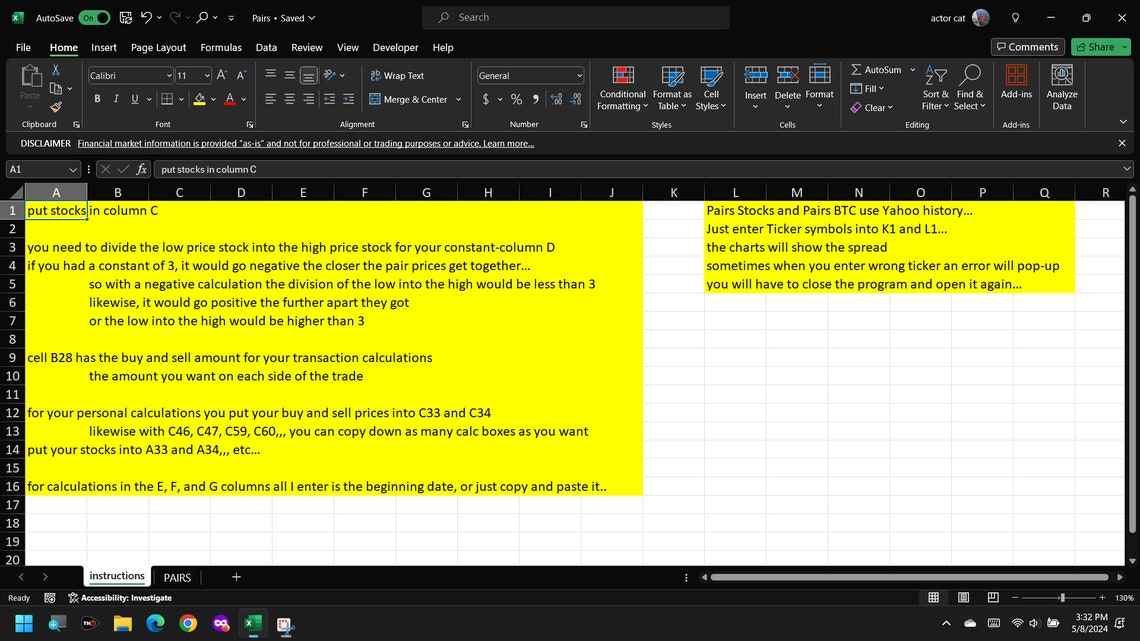Click inside the Name Box
Image resolution: width=1140 pixels, height=641 pixels.
click(x=40, y=169)
